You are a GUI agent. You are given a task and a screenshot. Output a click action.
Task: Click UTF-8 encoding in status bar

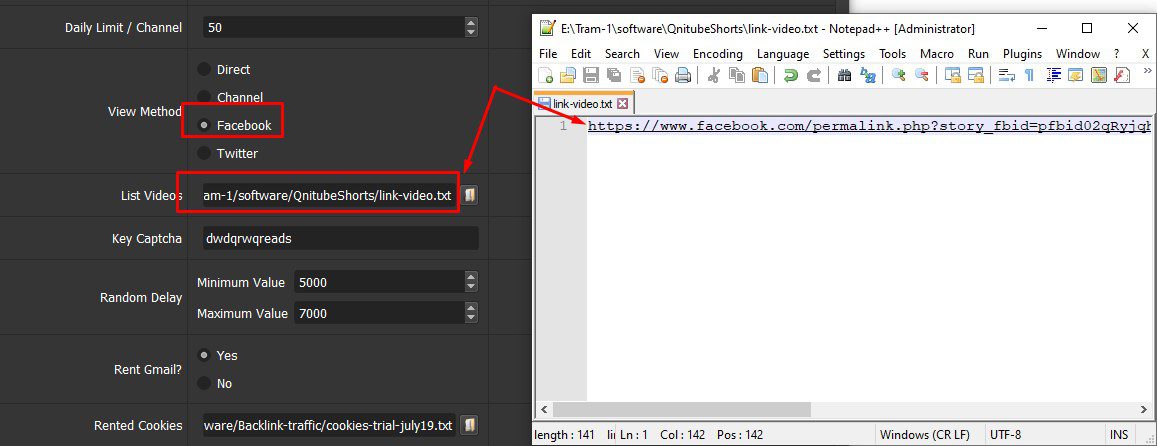1004,435
